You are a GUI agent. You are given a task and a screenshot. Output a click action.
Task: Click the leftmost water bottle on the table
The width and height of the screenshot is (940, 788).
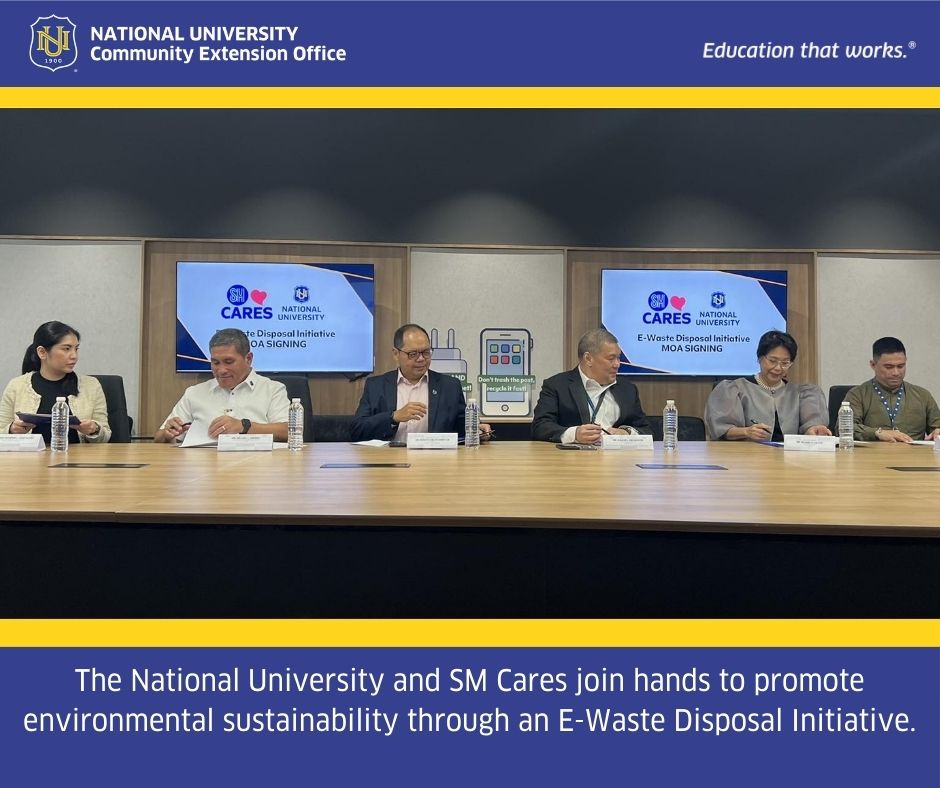[x=59, y=424]
